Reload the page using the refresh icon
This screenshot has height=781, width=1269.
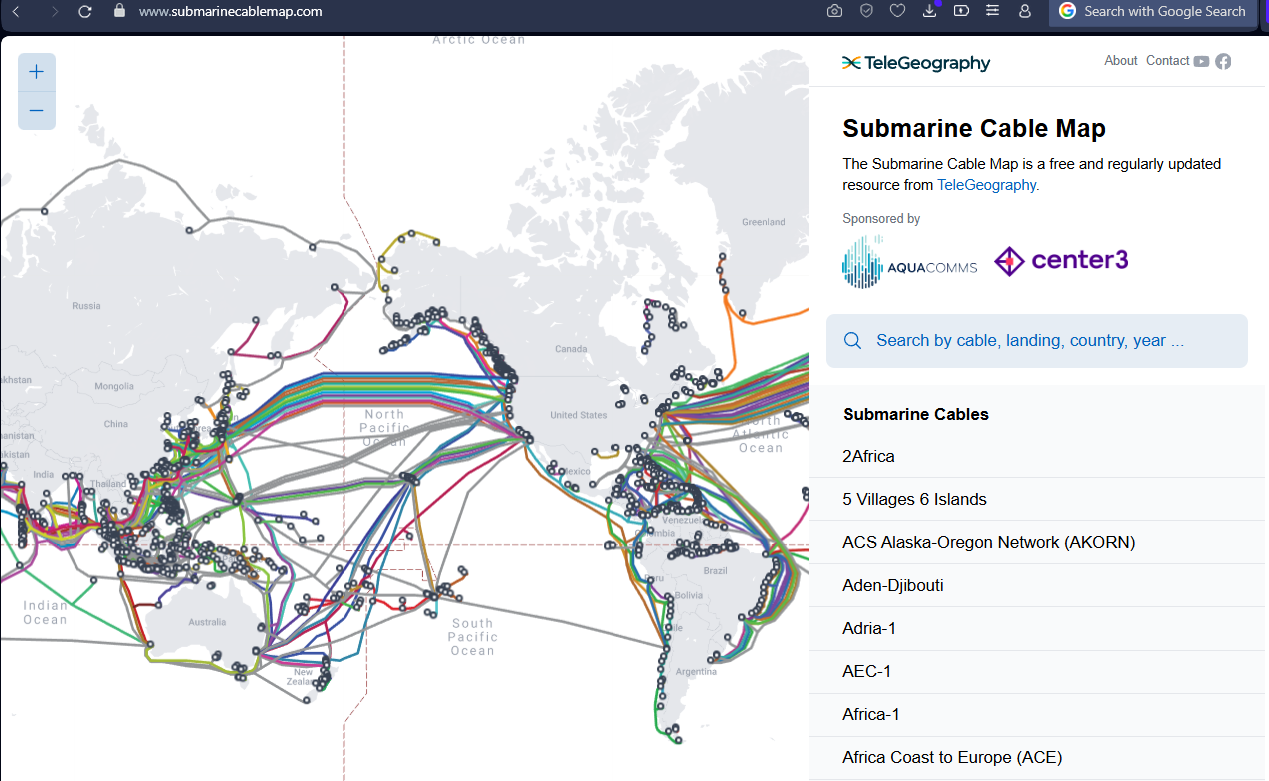point(85,11)
